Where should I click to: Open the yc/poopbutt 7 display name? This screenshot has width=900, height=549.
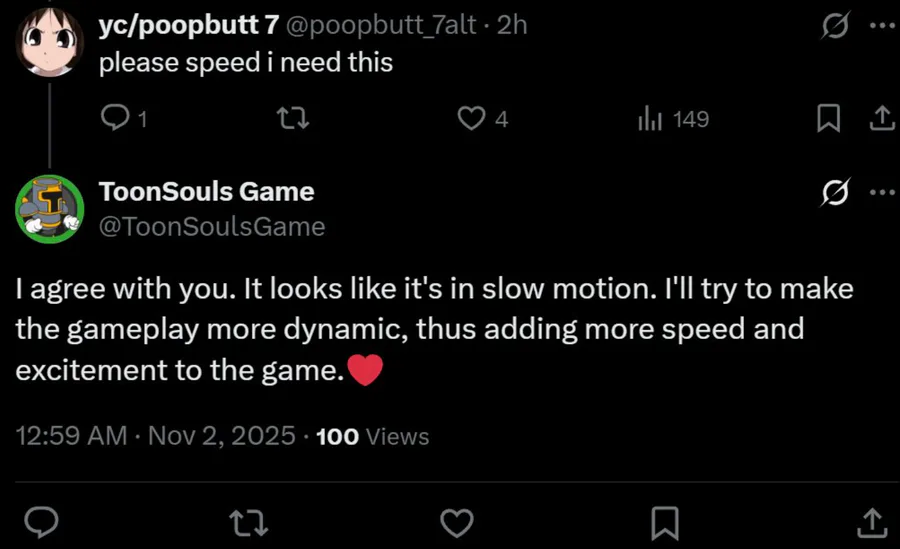[188, 27]
